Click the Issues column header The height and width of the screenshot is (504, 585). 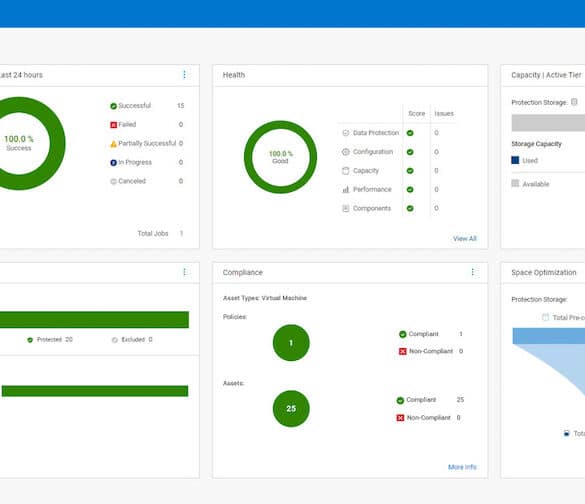(x=444, y=113)
